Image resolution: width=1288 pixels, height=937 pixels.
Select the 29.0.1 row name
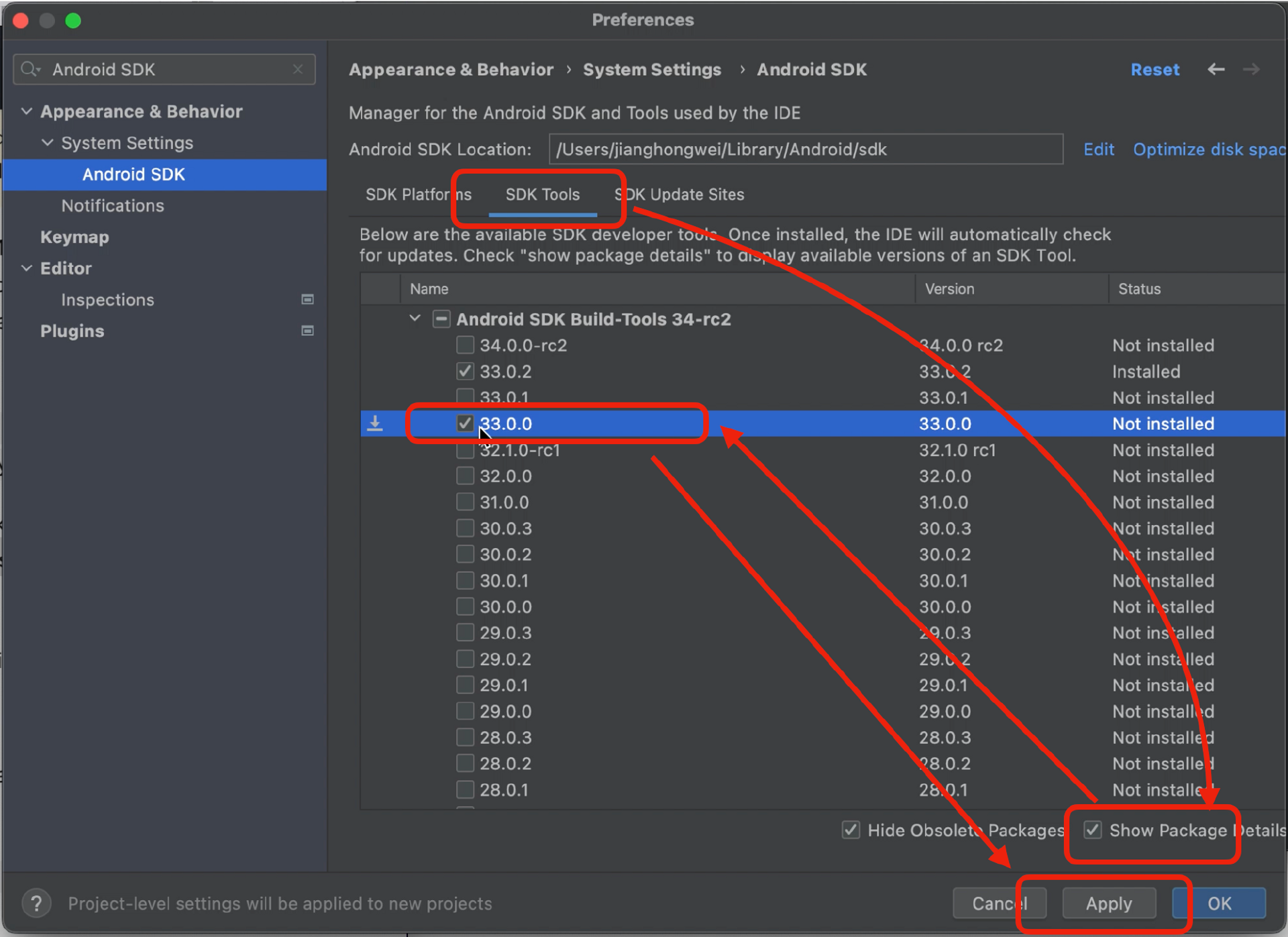click(503, 685)
